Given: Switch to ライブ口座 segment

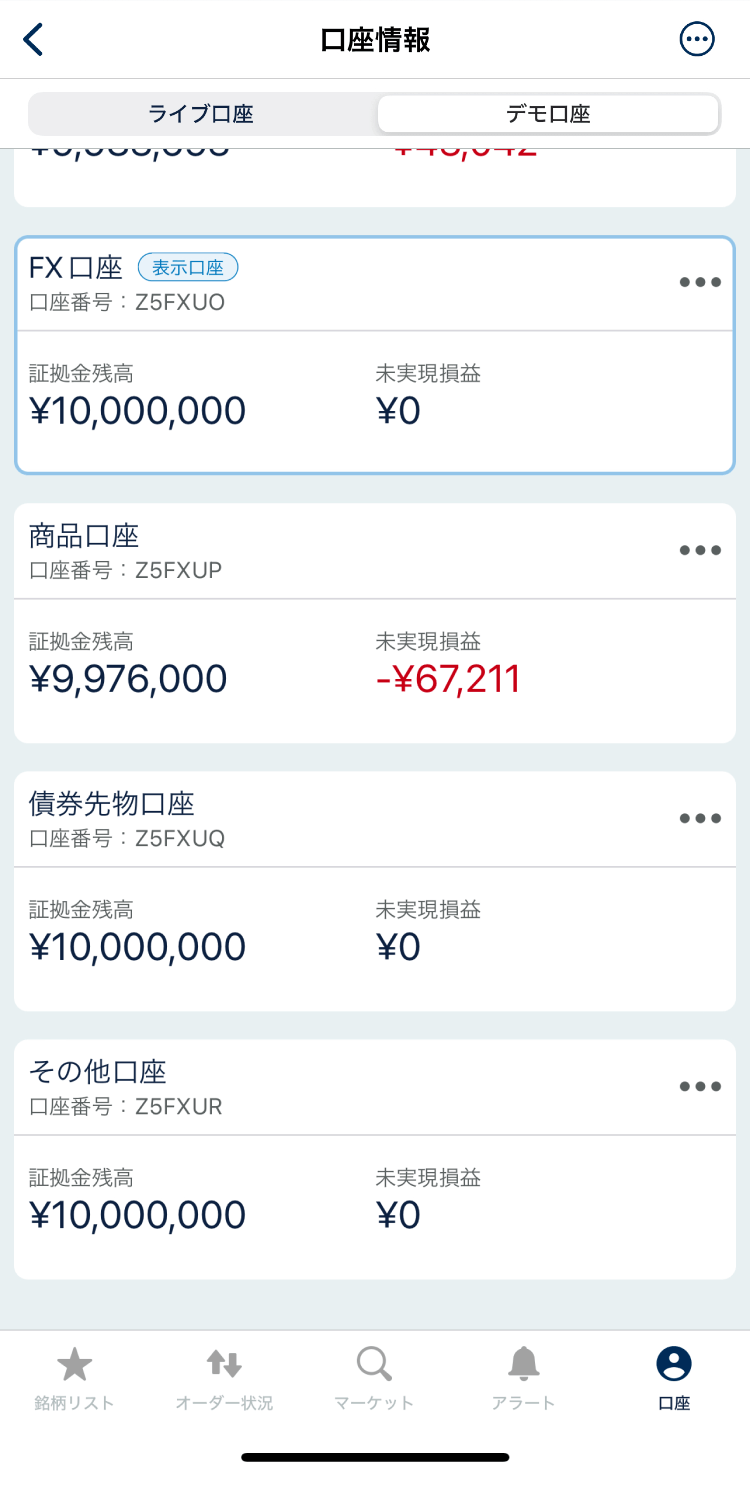Looking at the screenshot, I should click(201, 114).
